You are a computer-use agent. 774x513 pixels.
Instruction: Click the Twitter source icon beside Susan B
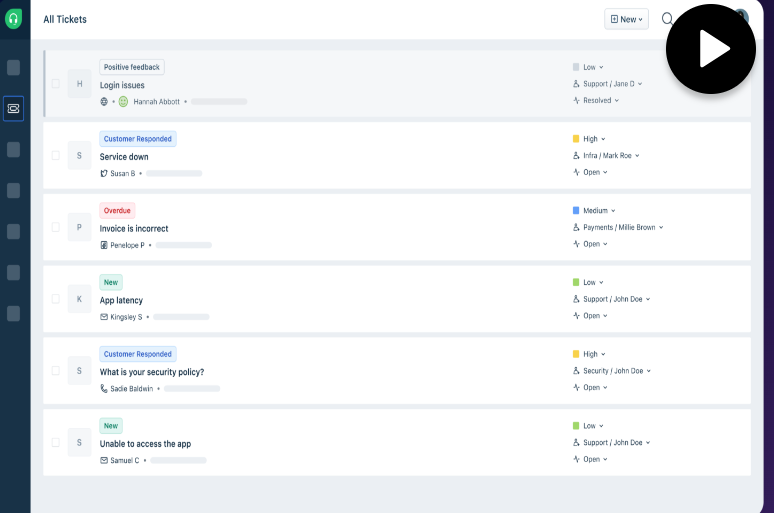(104, 173)
